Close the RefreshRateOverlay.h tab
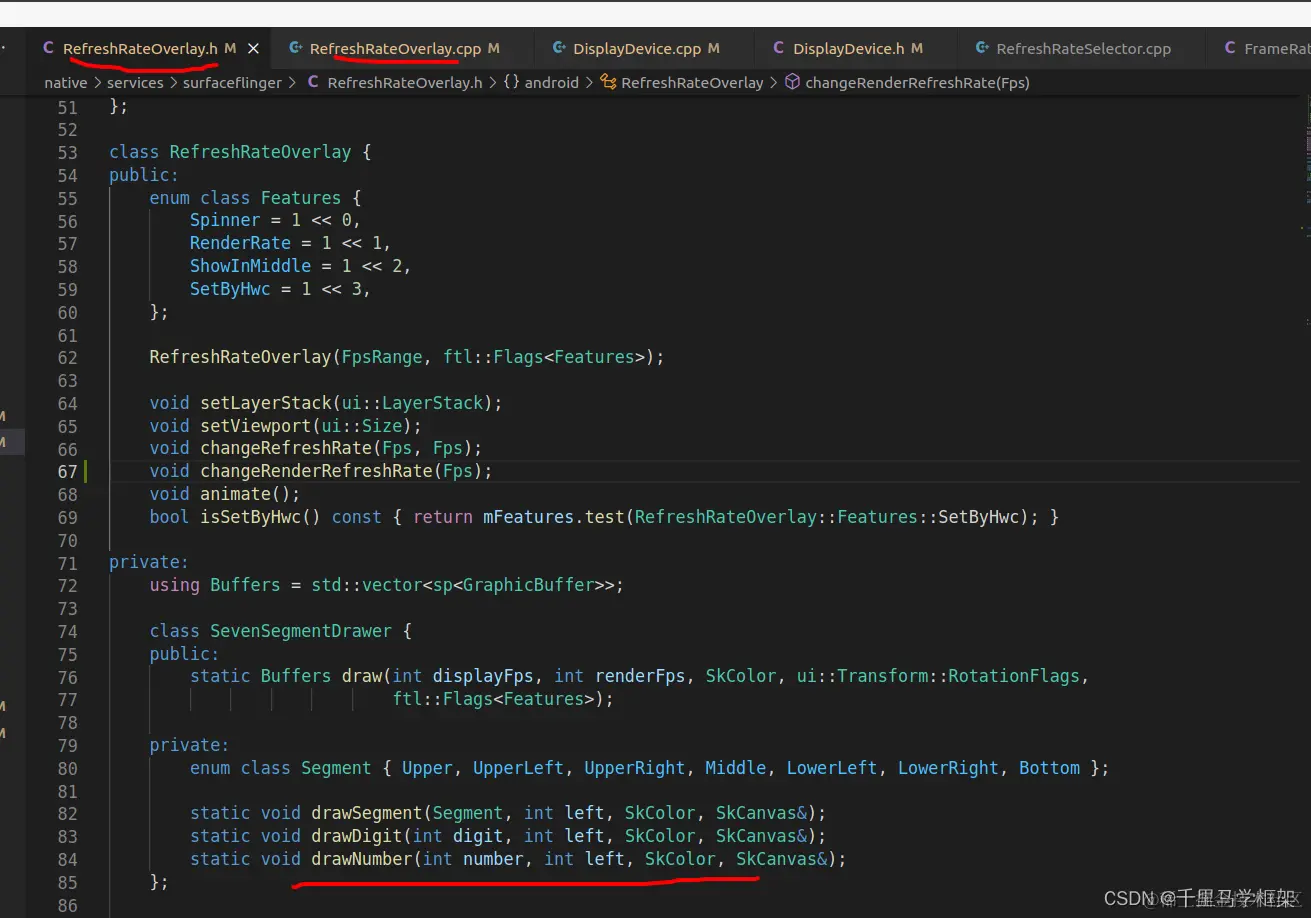This screenshot has height=918, width=1311. point(253,48)
